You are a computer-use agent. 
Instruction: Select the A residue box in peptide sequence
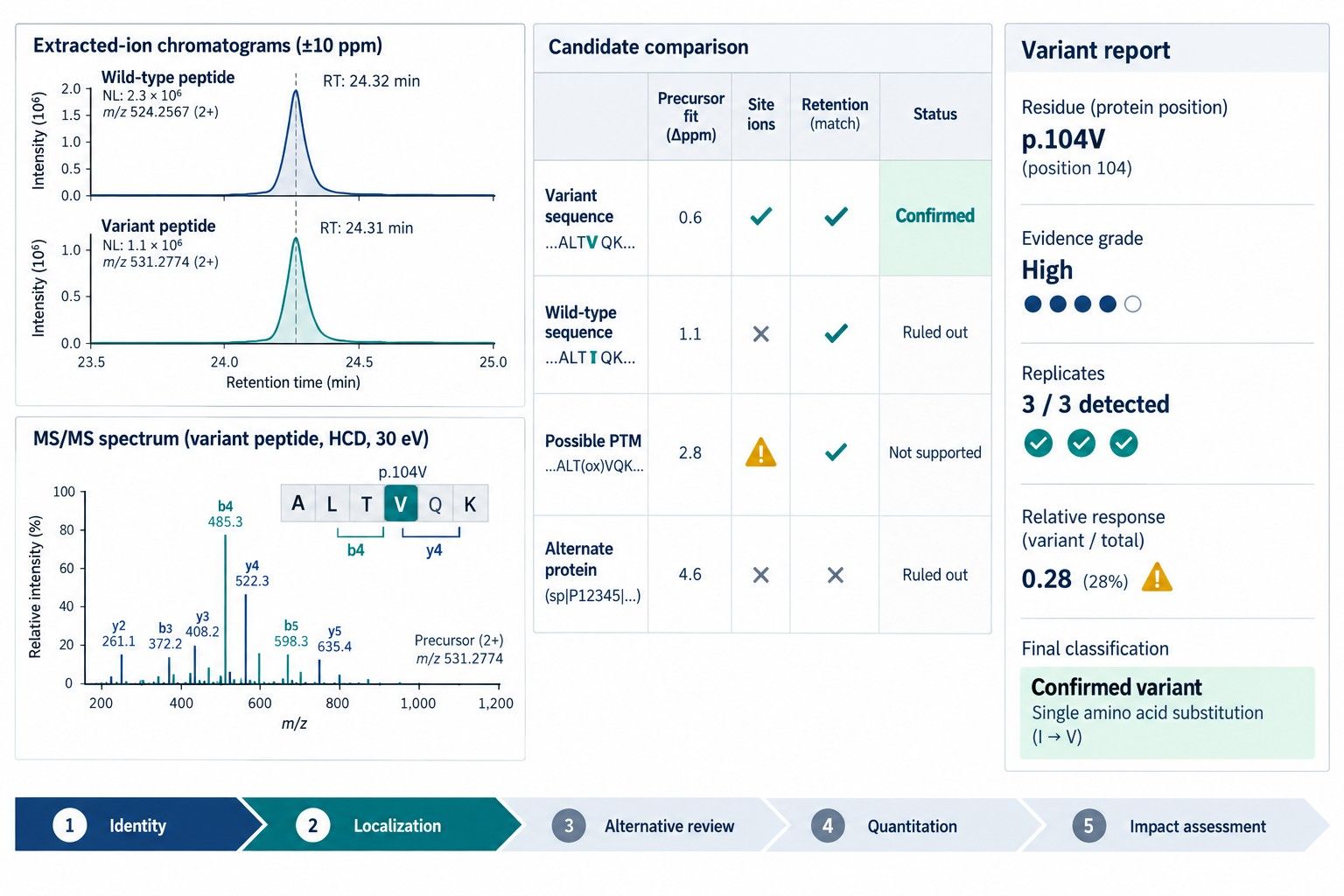[x=298, y=504]
